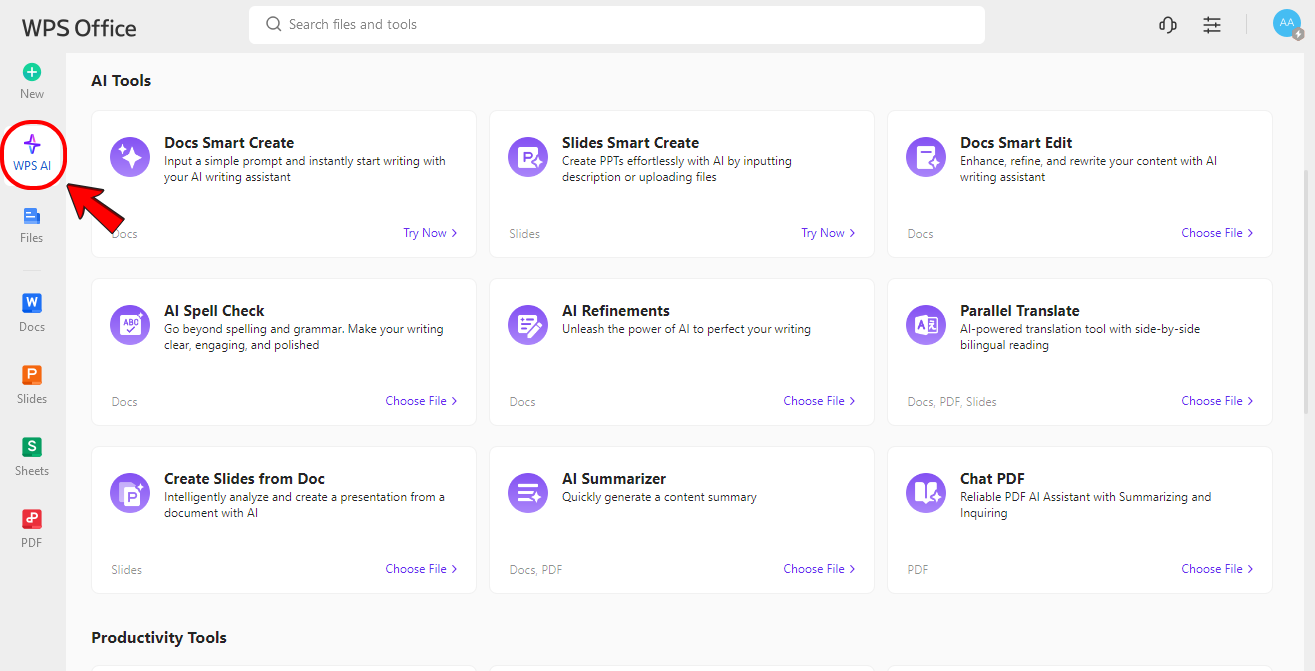Open the settings sliders icon
Screen dimensions: 1315x671
[1212, 25]
